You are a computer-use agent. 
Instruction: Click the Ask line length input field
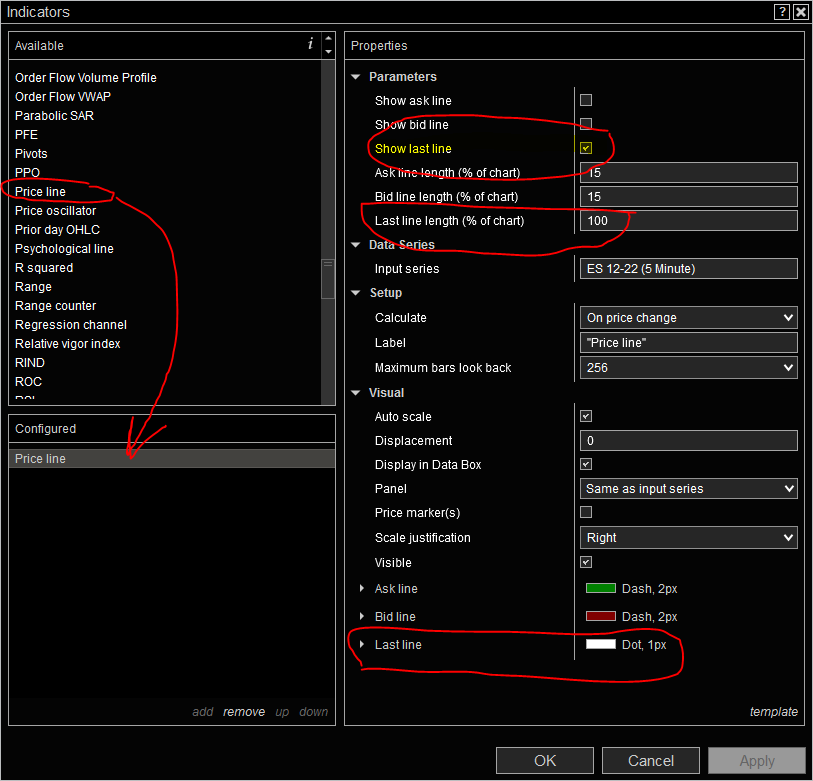(689, 173)
